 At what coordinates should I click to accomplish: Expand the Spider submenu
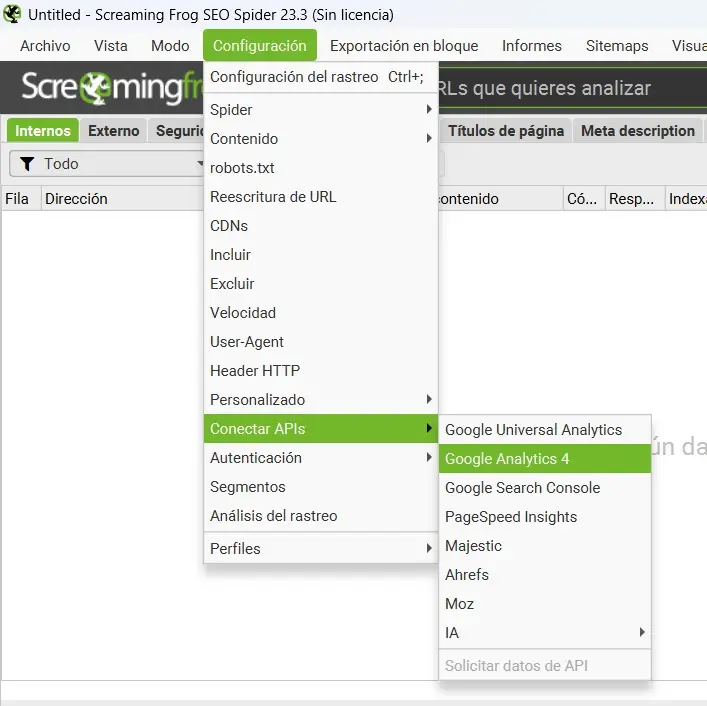pyautogui.click(x=321, y=110)
